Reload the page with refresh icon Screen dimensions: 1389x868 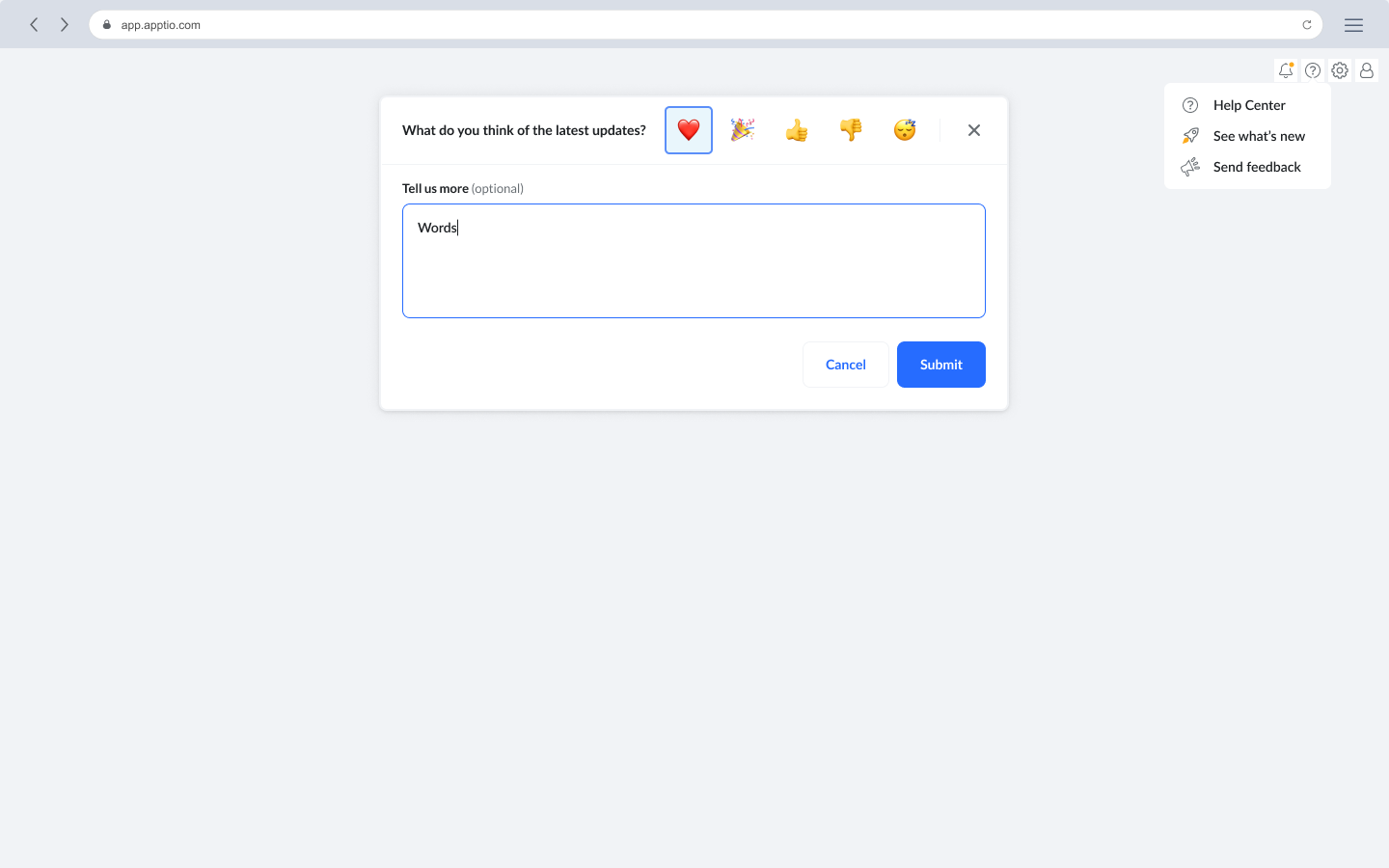click(x=1307, y=25)
